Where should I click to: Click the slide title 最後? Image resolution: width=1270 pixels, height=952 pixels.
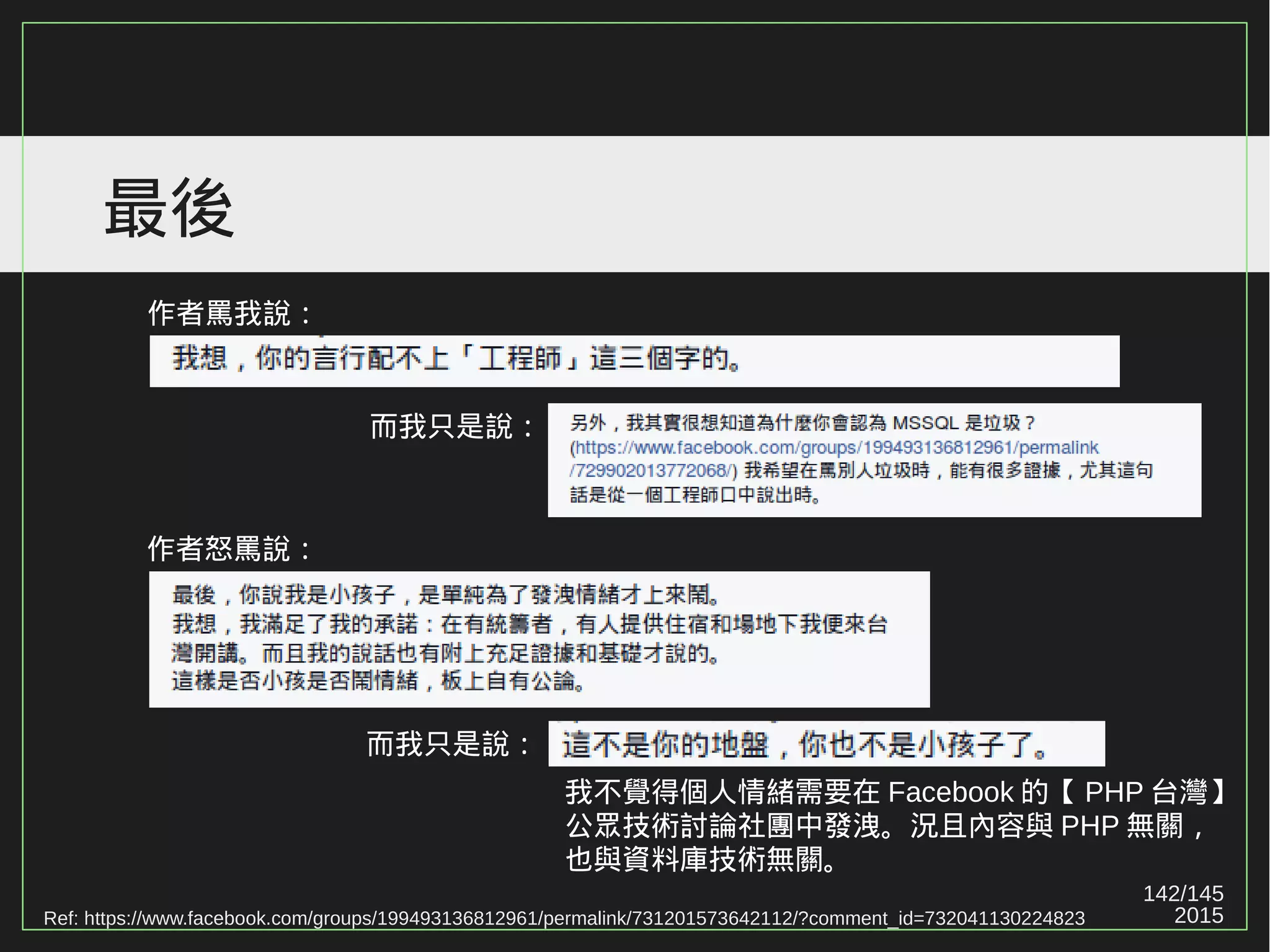click(169, 208)
